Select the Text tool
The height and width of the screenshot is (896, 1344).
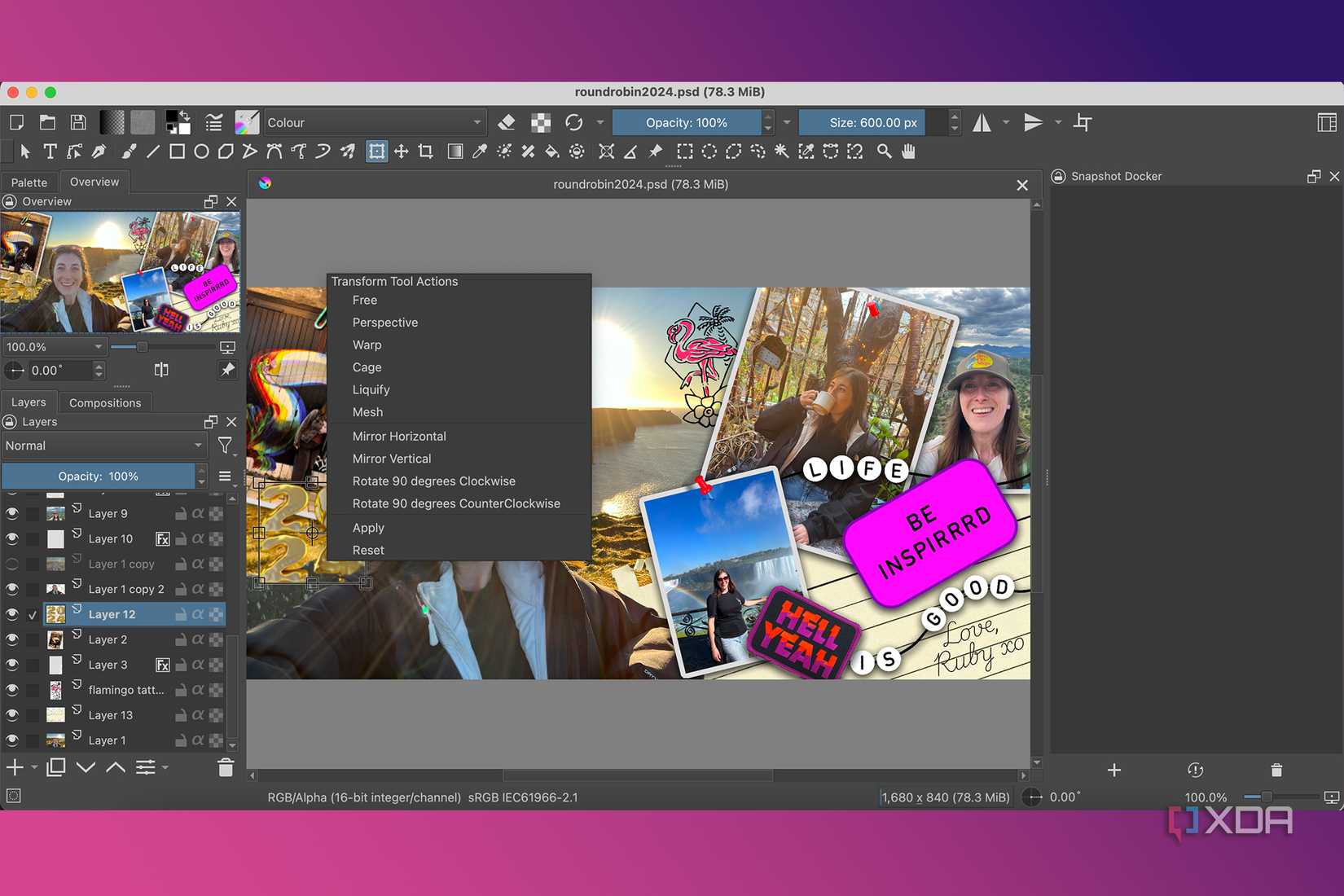(x=50, y=152)
